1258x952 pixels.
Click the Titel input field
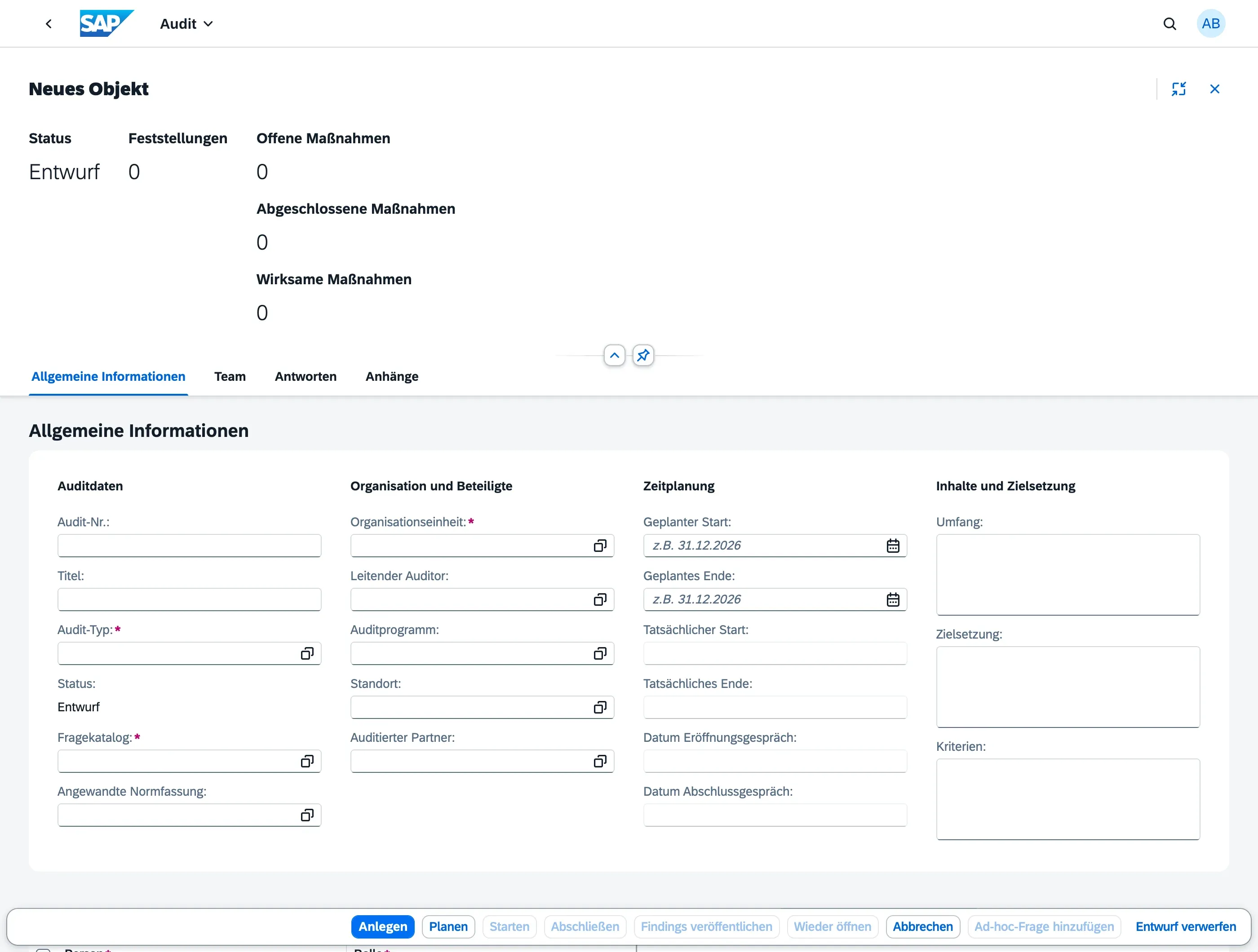[x=190, y=599]
